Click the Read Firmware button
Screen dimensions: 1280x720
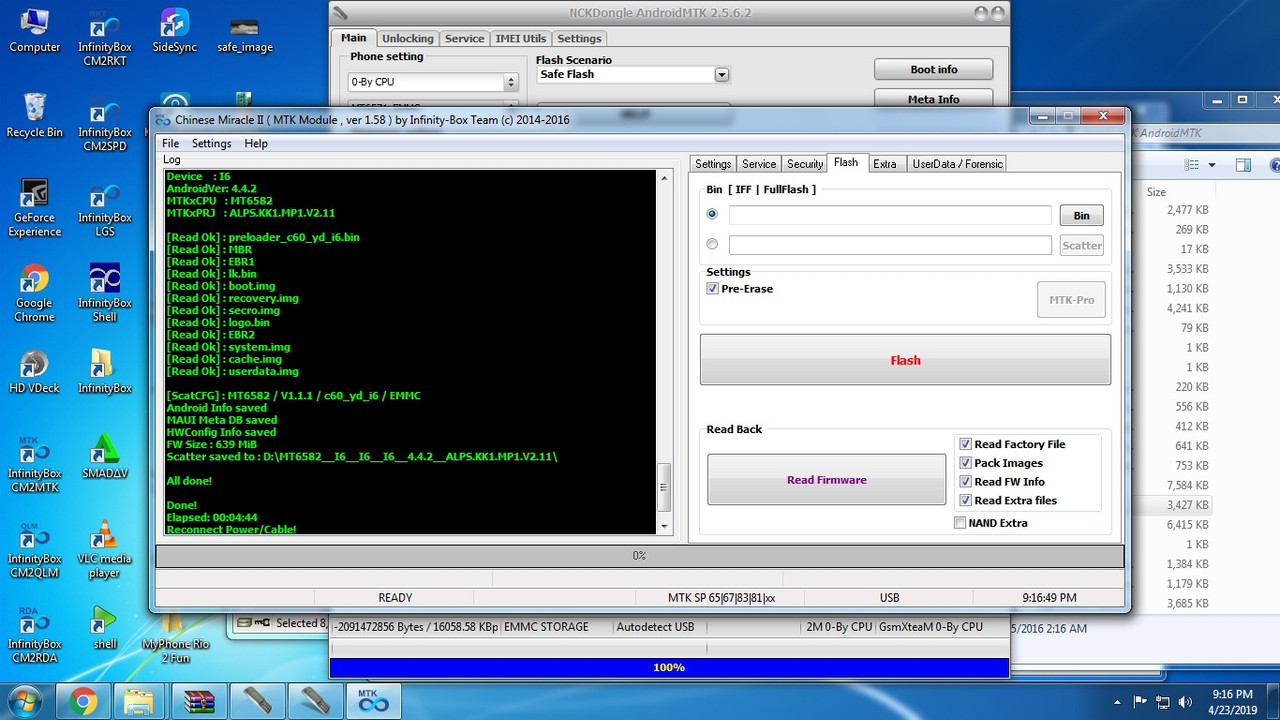(826, 480)
